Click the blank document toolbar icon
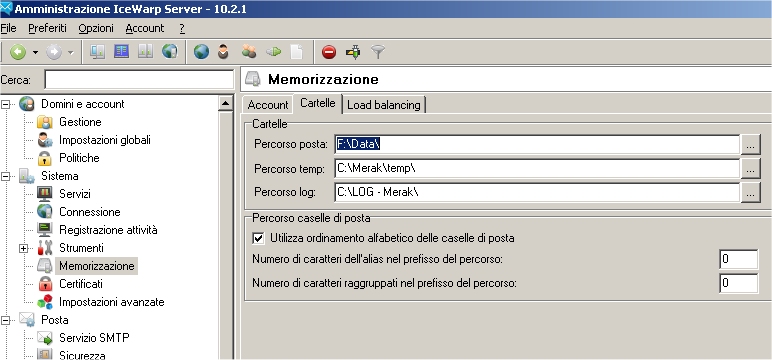The width and height of the screenshot is (772, 360). [x=296, y=52]
